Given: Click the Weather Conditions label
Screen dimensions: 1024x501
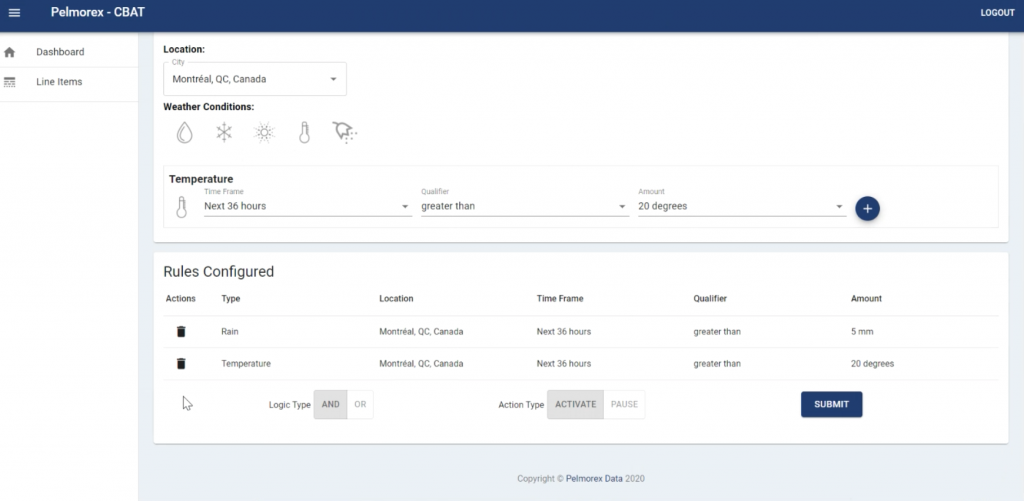Looking at the screenshot, I should tap(208, 106).
